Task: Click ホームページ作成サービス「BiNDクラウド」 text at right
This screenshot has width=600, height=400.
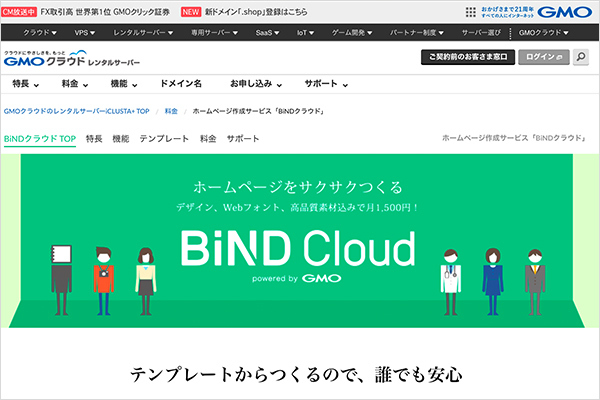Action: [514, 138]
